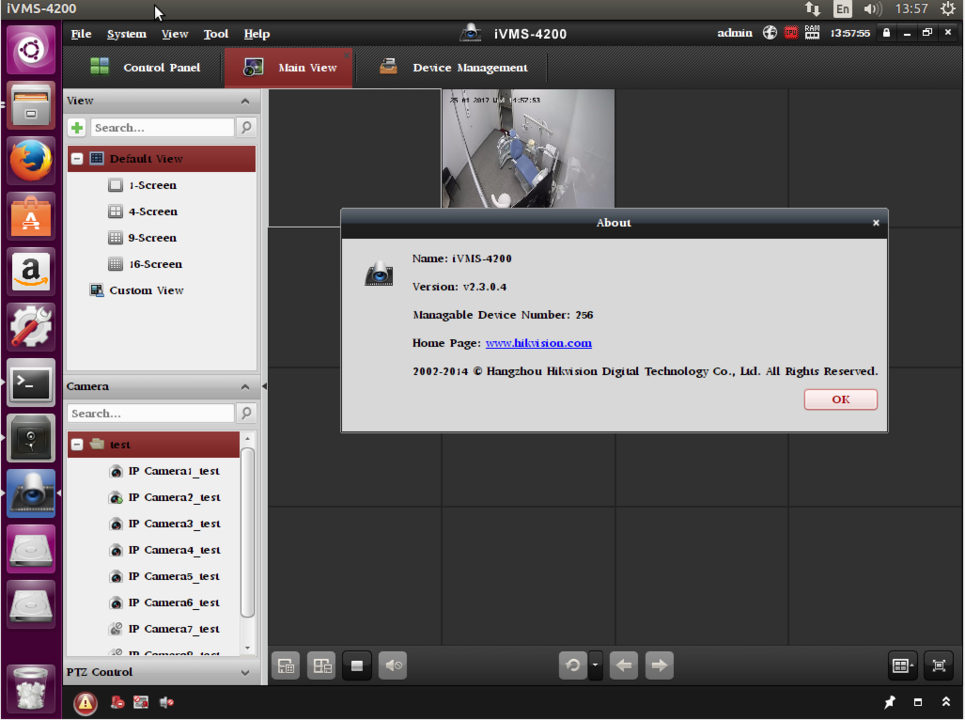Image resolution: width=965 pixels, height=720 pixels.
Task: Open Files manager in Ubuntu dock
Action: (31, 106)
